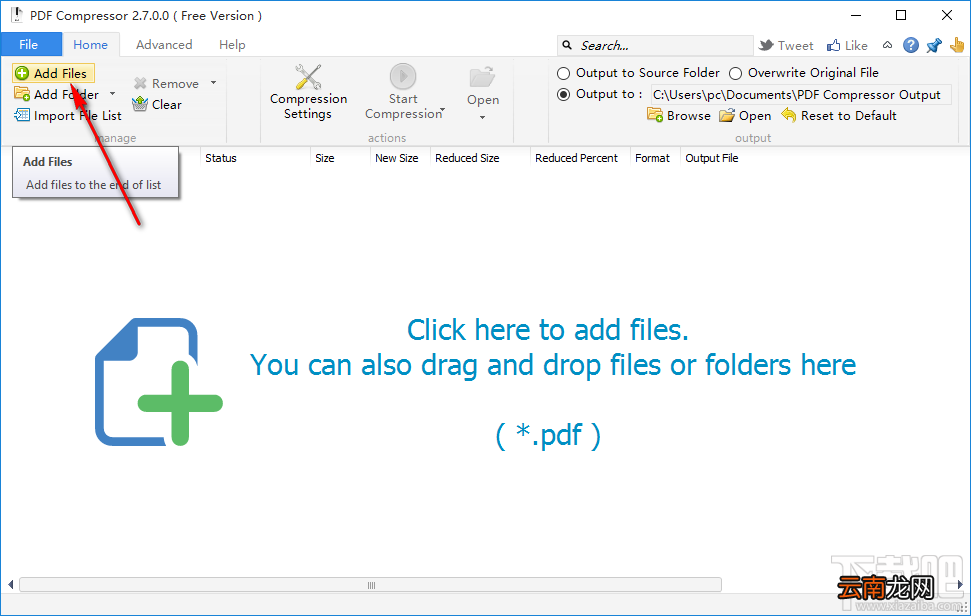Open the File menu tab
This screenshot has height=616, width=971.
31,45
